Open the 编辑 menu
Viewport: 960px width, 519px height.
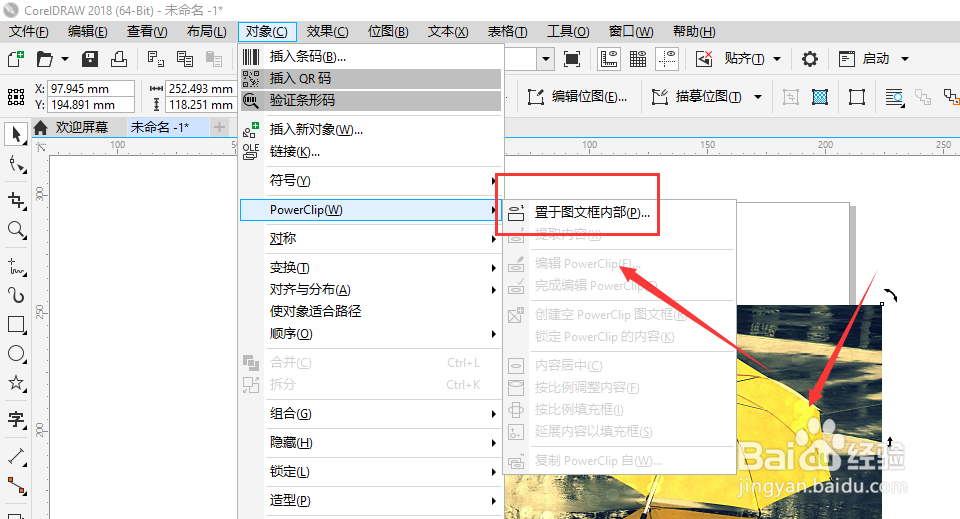[88, 31]
